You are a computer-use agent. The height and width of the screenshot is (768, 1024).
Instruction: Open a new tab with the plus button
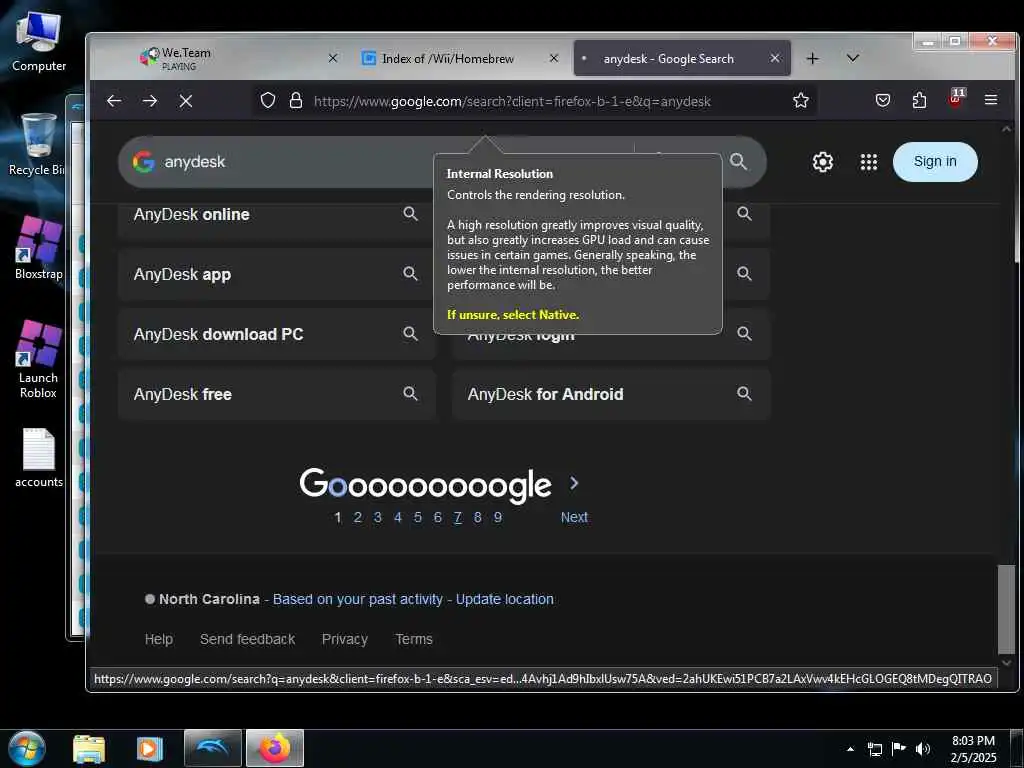tap(812, 59)
